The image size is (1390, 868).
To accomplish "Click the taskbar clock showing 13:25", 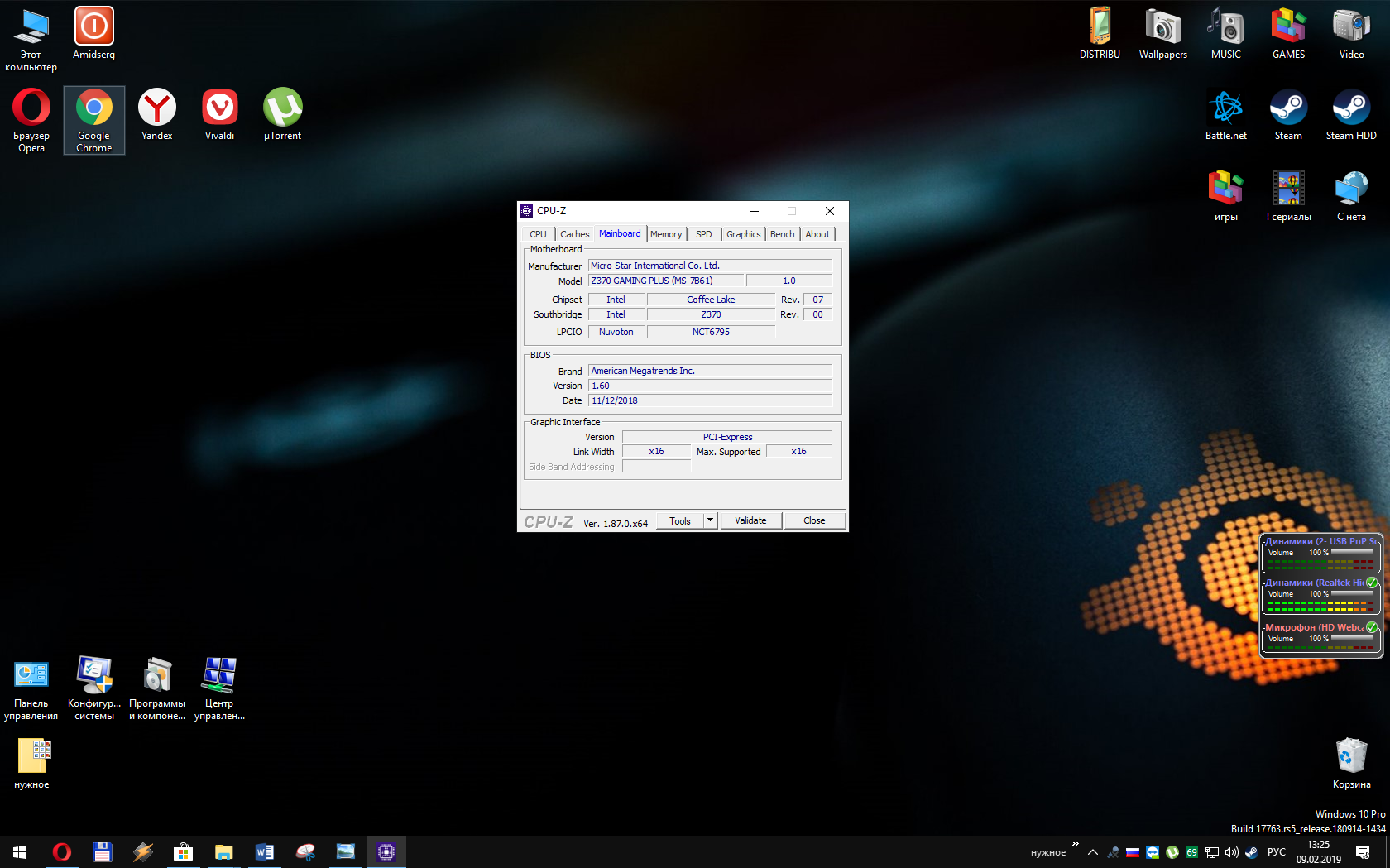I will click(x=1319, y=851).
